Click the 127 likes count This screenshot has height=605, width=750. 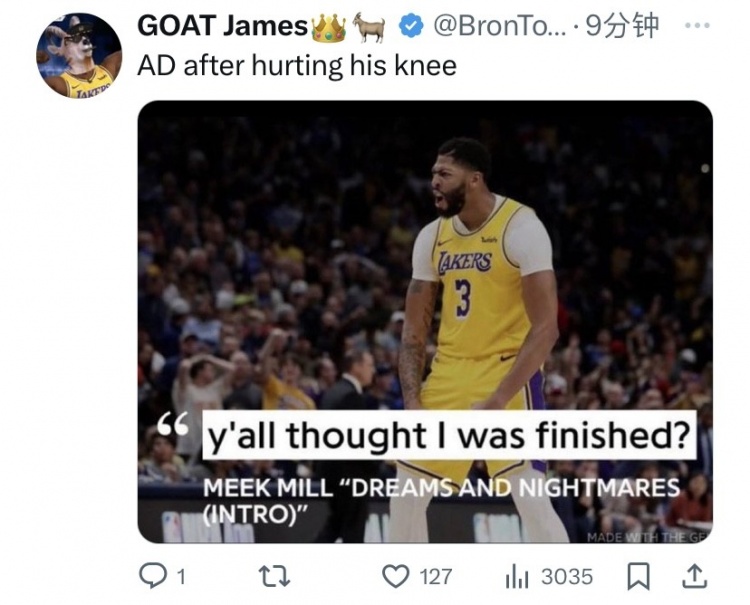pyautogui.click(x=435, y=577)
